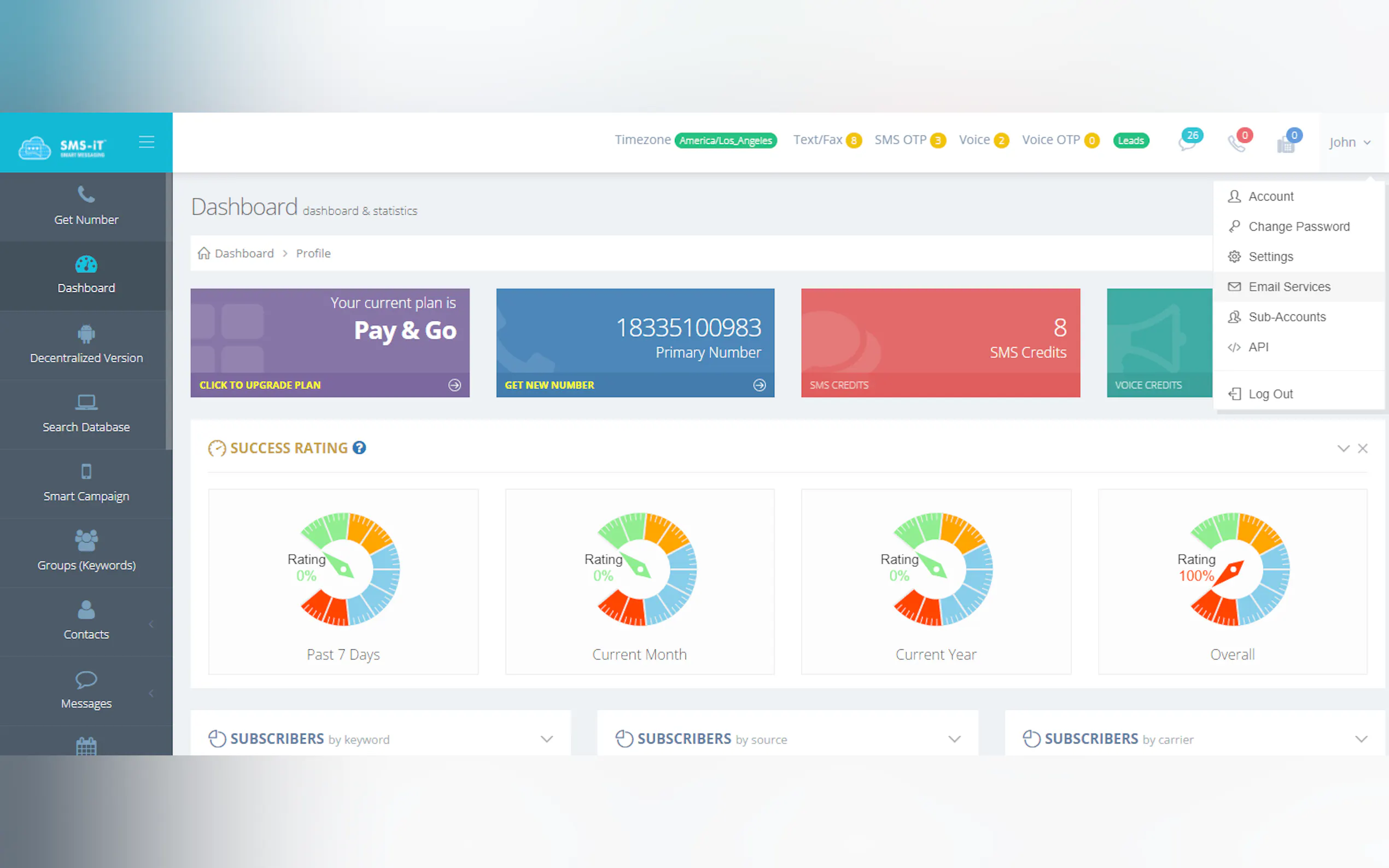1389x868 pixels.
Task: Select Email Services from user menu
Action: pyautogui.click(x=1288, y=286)
